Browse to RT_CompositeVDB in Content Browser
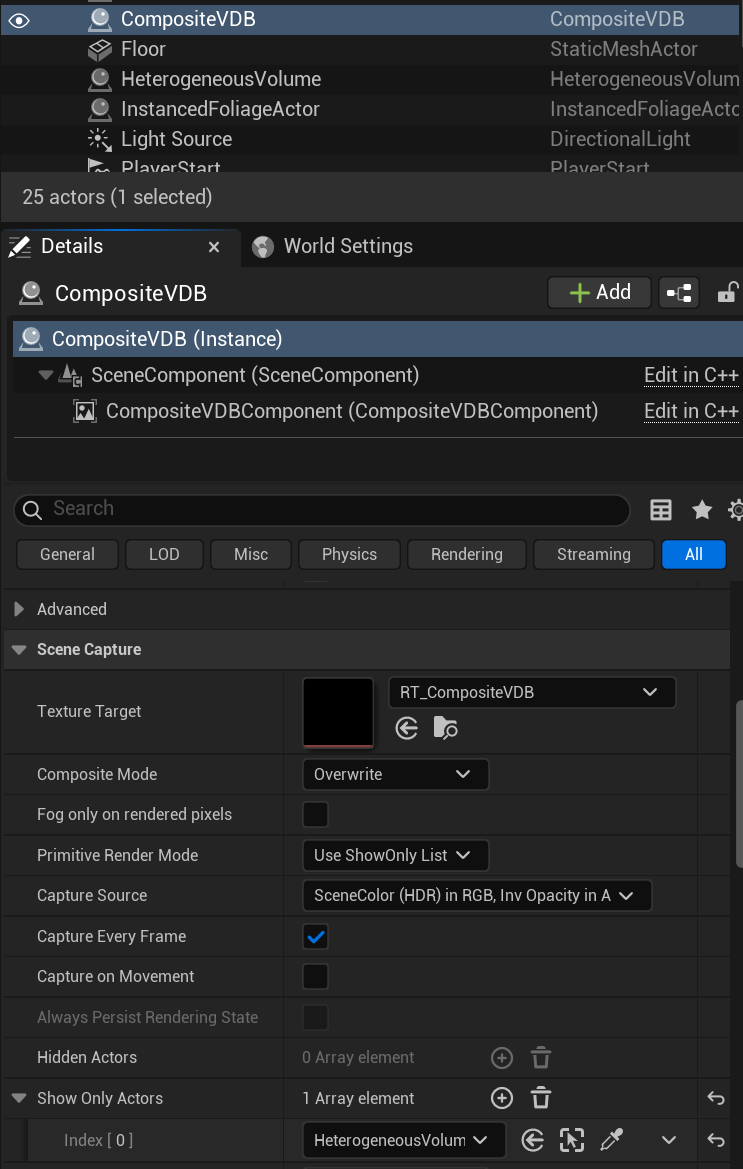 (x=446, y=728)
